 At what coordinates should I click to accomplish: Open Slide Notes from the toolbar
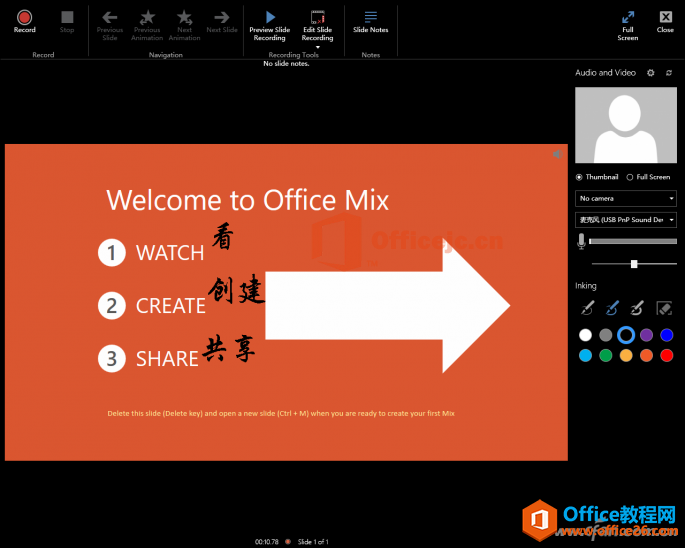[x=370, y=21]
